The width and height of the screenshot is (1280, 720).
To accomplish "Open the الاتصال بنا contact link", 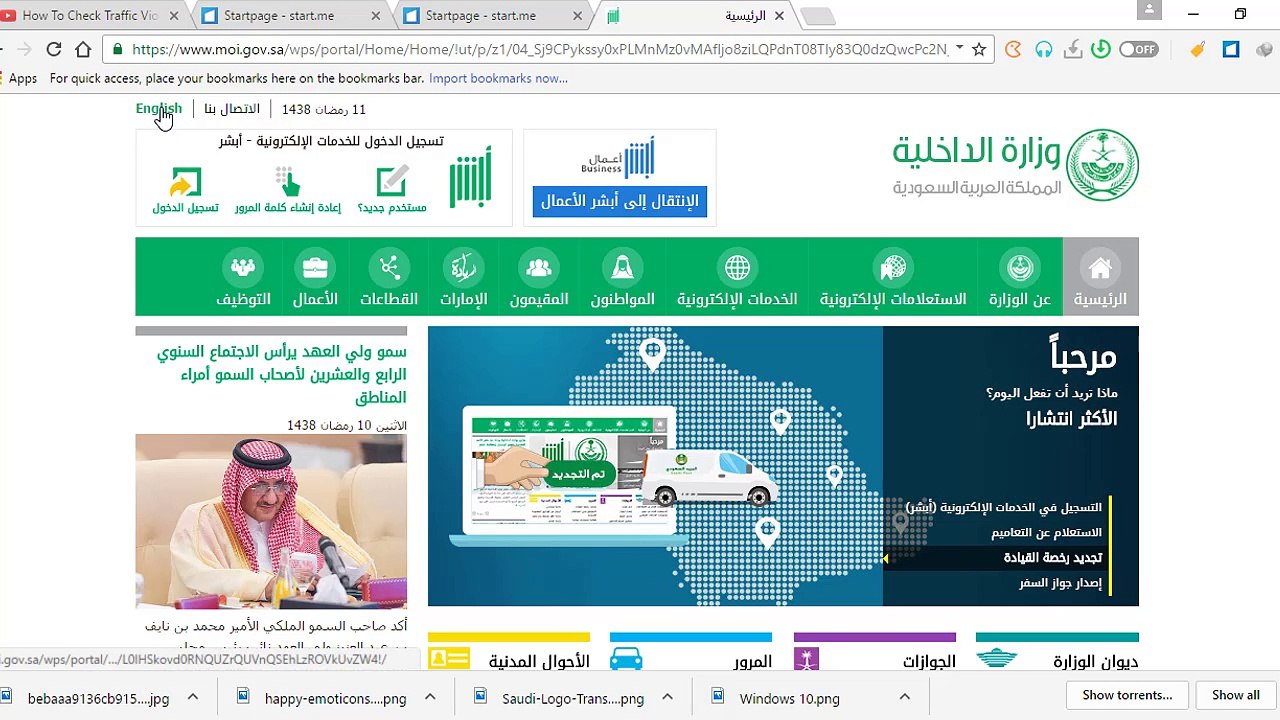I will [x=232, y=109].
